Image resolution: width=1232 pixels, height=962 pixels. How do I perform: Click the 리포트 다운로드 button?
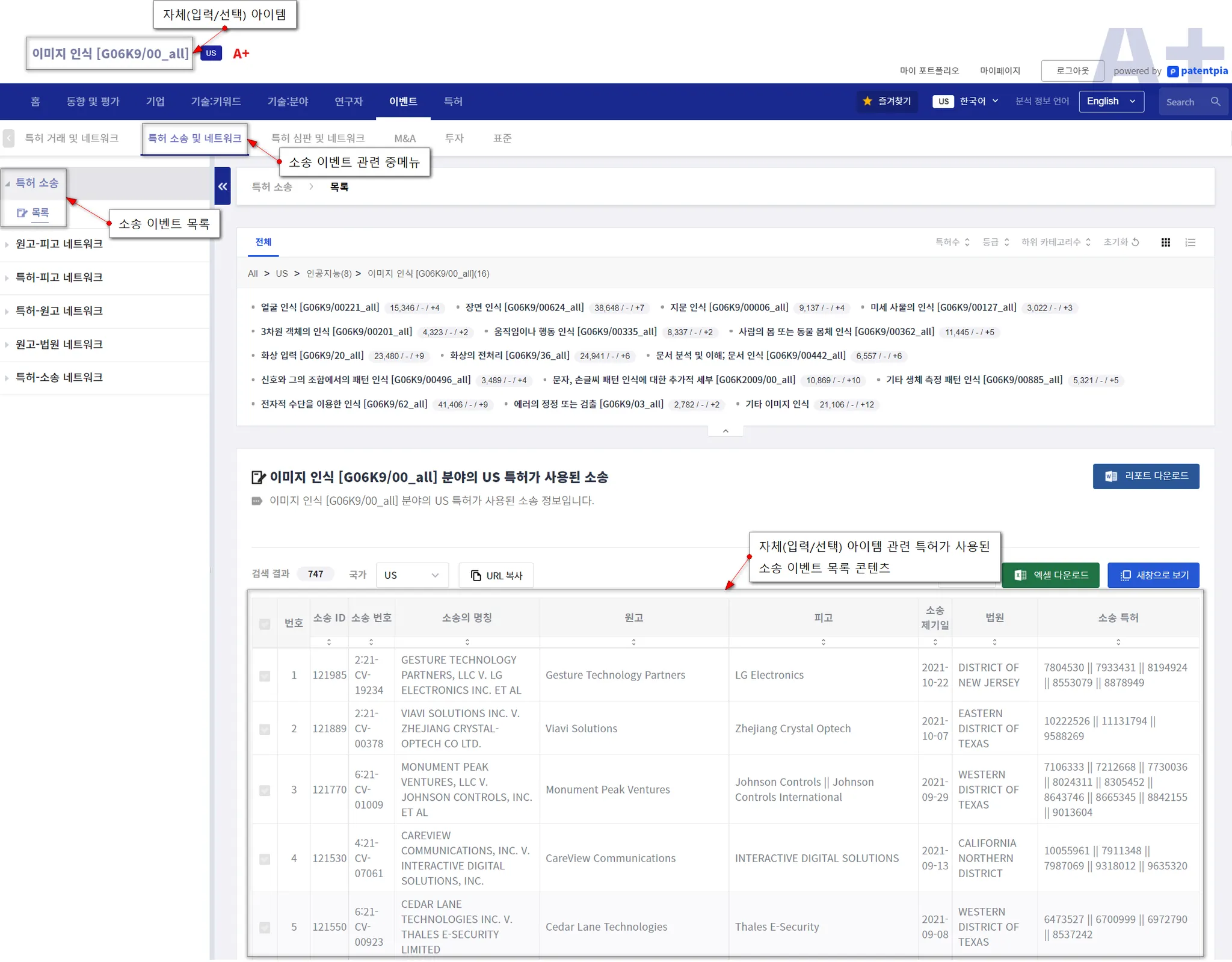(x=1145, y=476)
